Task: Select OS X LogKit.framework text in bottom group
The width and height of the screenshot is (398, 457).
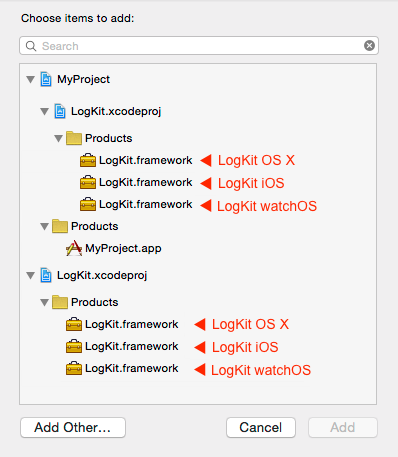Action: click(x=132, y=324)
